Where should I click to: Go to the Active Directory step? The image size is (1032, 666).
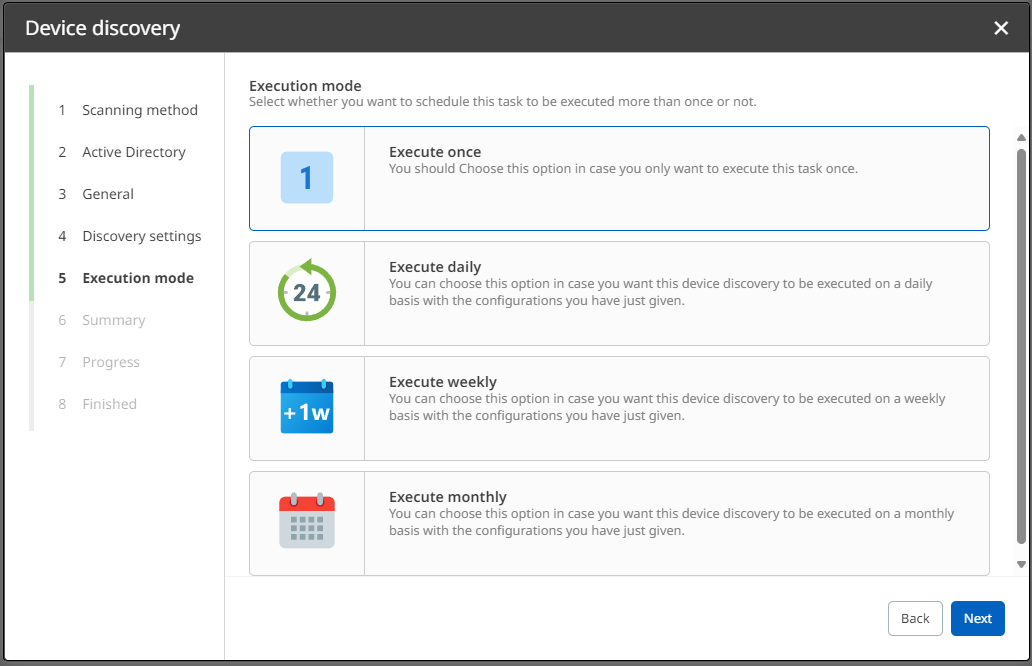click(x=134, y=152)
